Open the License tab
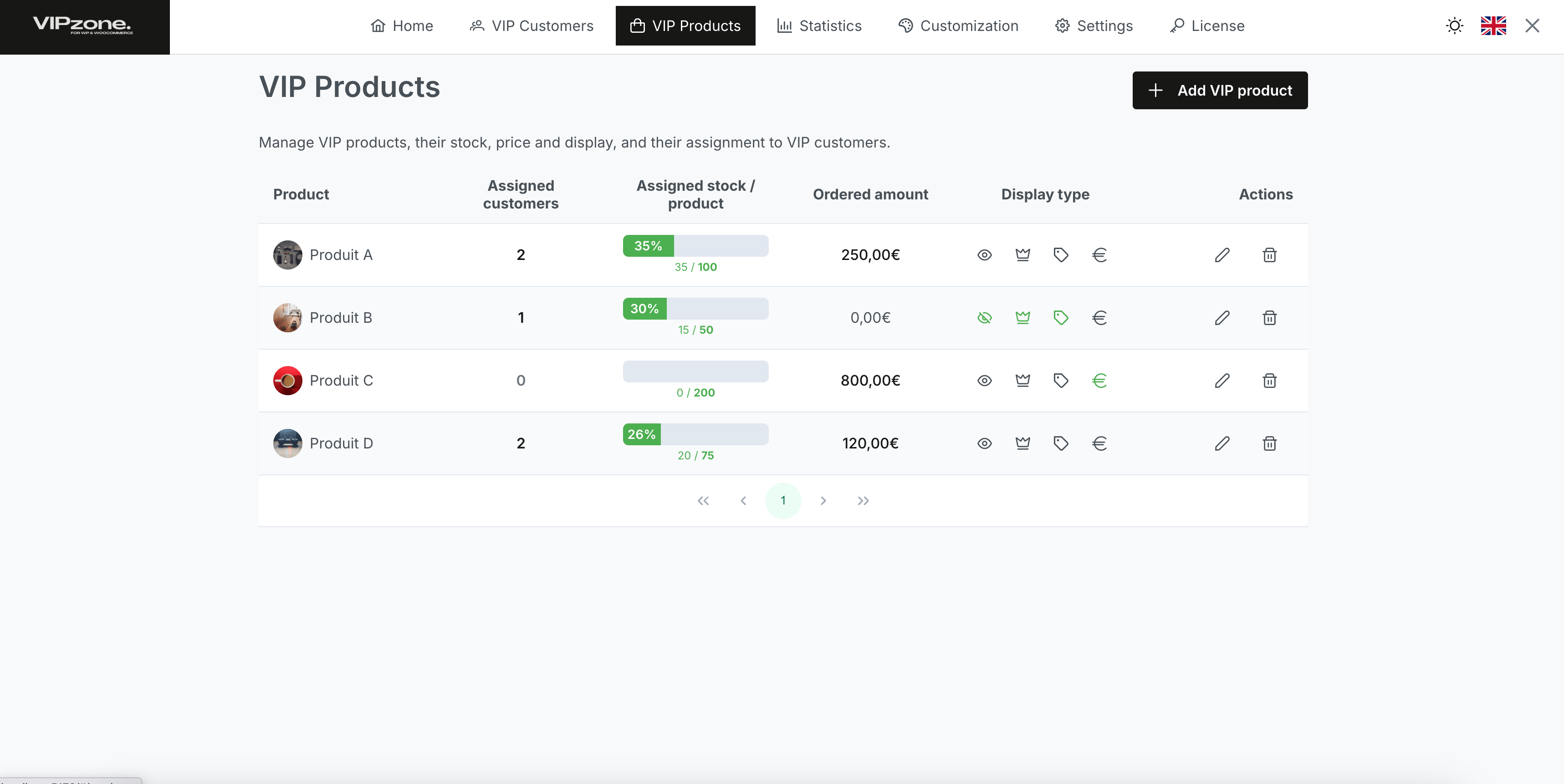Viewport: 1564px width, 784px height. pos(1207,25)
